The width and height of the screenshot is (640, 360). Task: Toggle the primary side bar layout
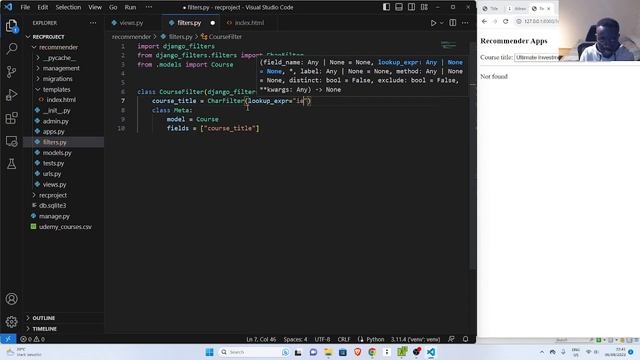point(386,7)
